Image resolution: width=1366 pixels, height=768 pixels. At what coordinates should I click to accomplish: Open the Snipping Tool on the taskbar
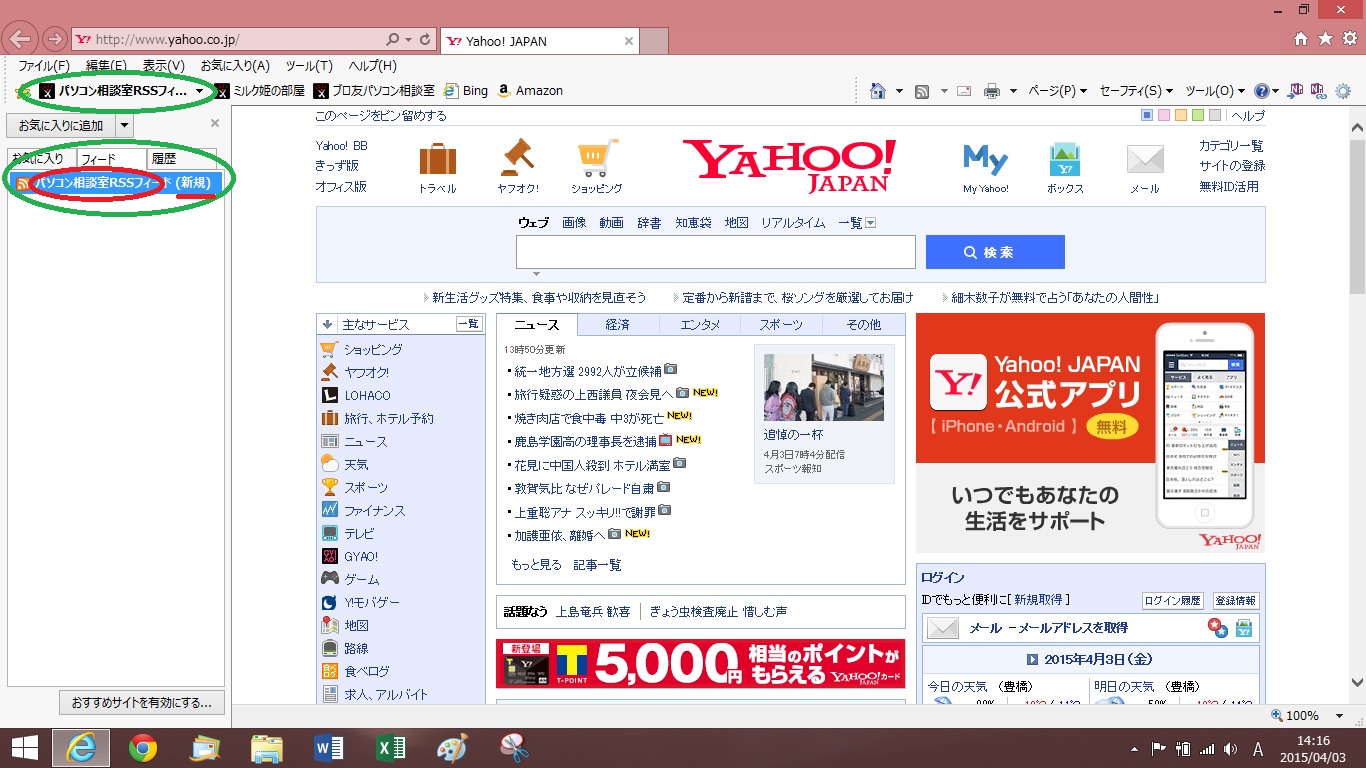tap(514, 748)
